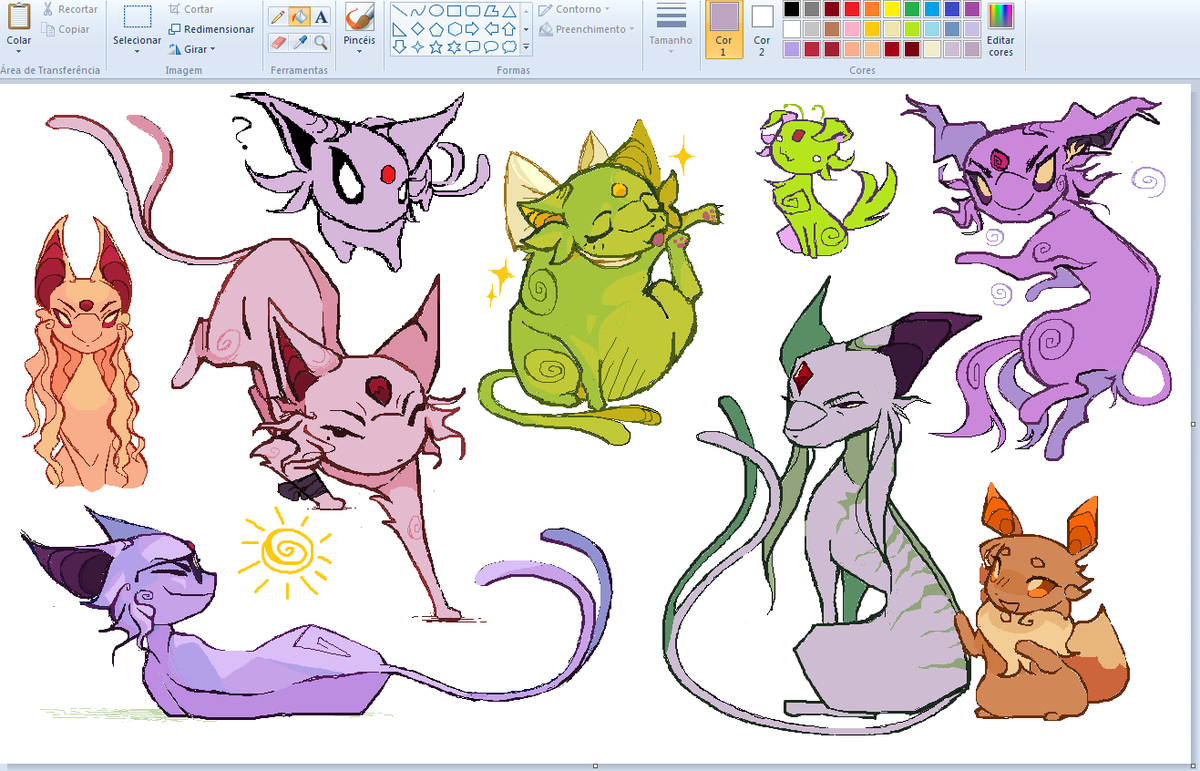
Task: Select the Right arrow shape
Action: click(x=473, y=29)
